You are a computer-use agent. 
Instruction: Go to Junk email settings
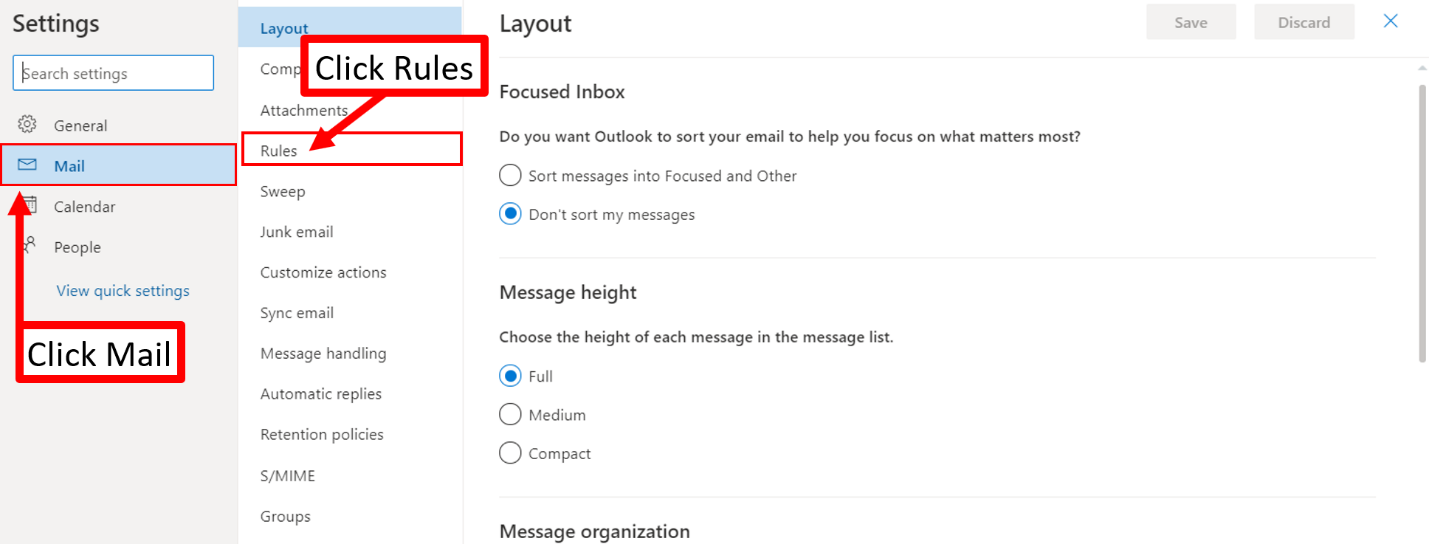pos(297,232)
